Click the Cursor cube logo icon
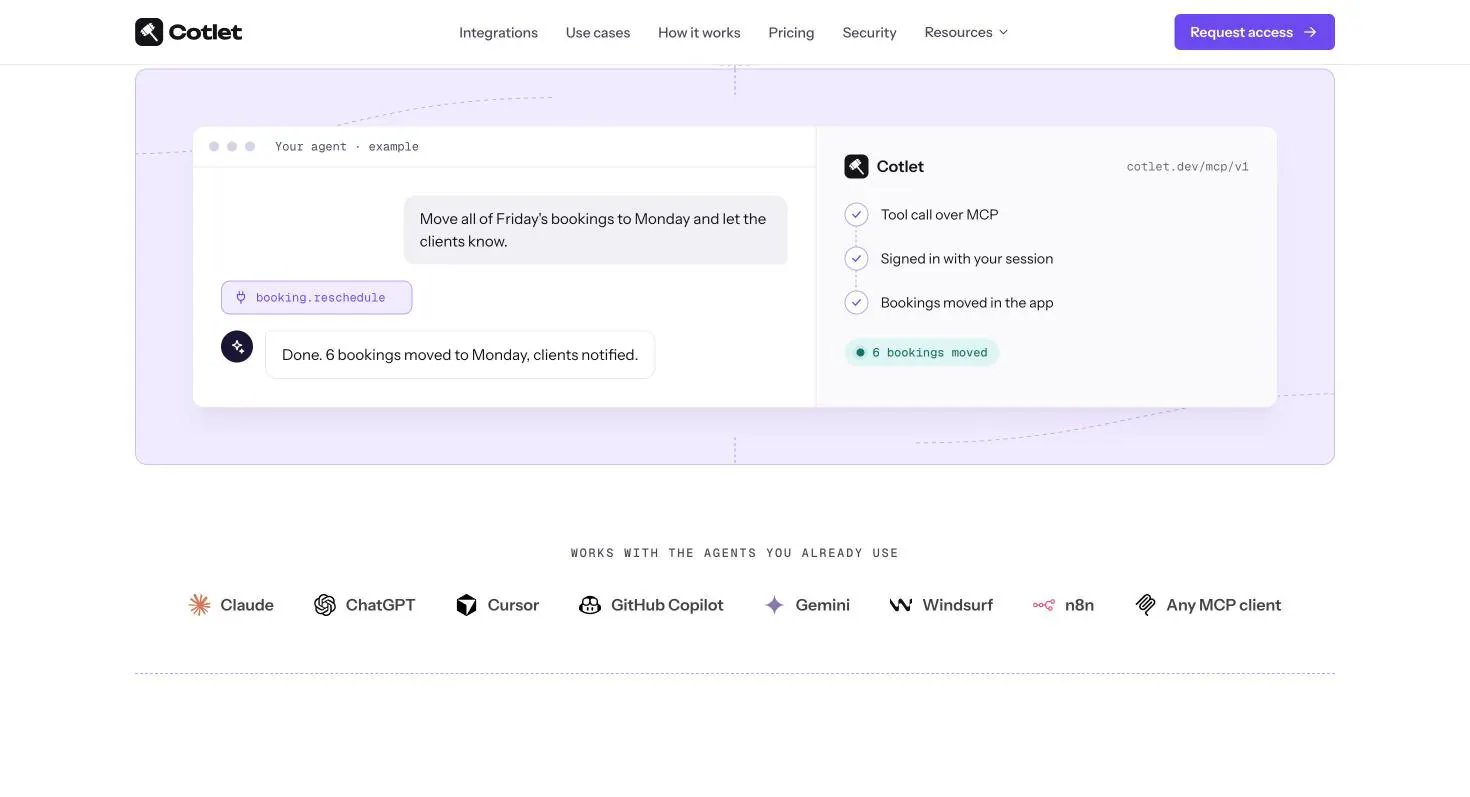The width and height of the screenshot is (1470, 797). [x=466, y=605]
